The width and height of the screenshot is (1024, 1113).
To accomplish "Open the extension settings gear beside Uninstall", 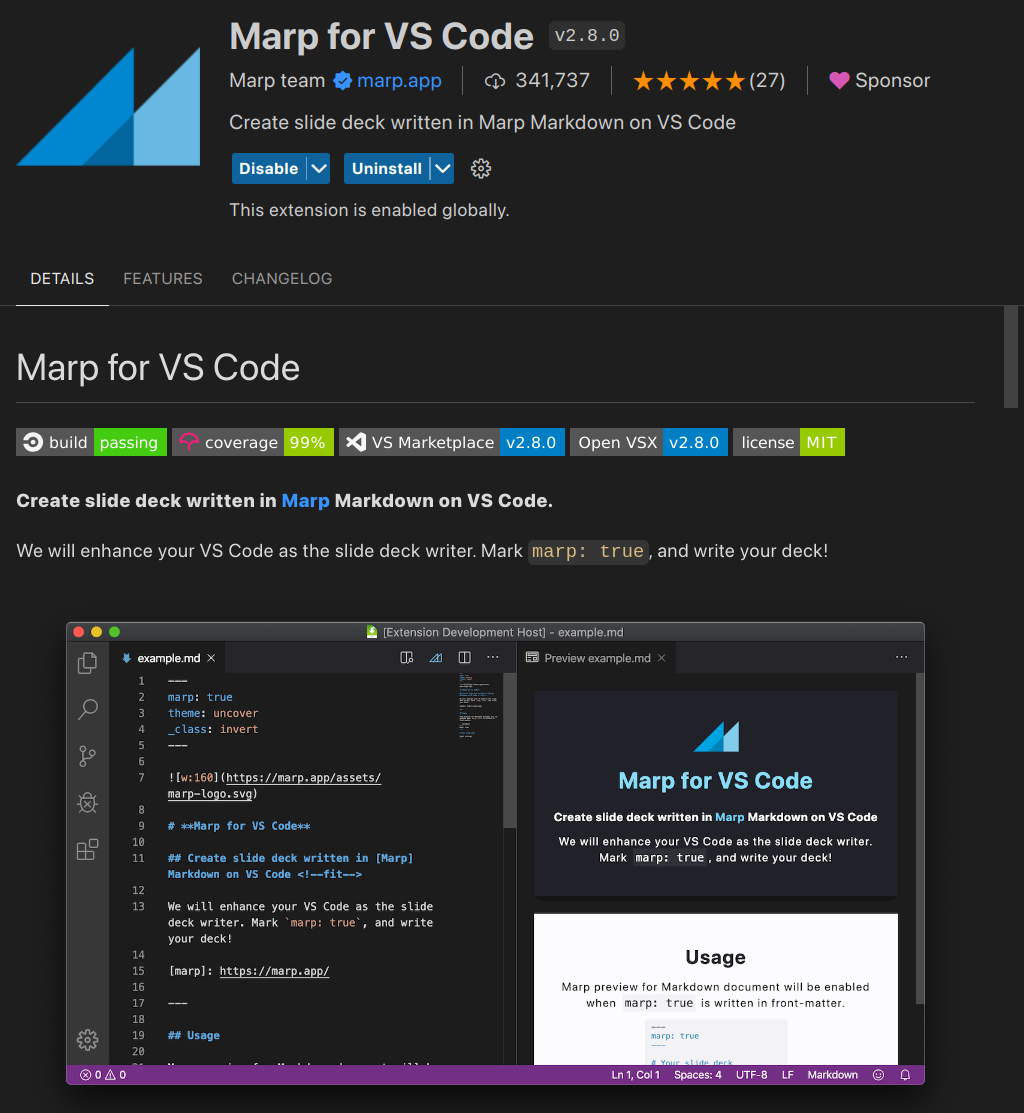I will 481,168.
